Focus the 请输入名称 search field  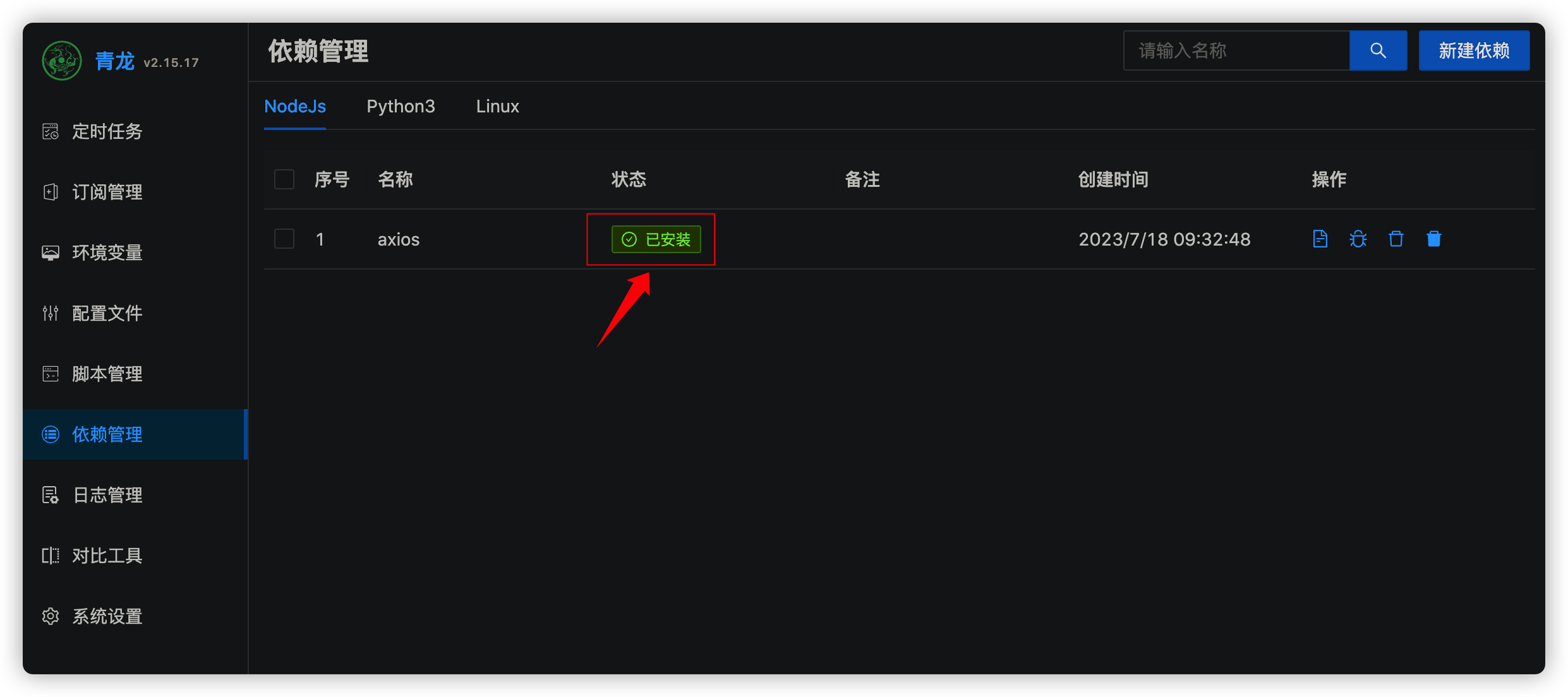pos(1236,51)
